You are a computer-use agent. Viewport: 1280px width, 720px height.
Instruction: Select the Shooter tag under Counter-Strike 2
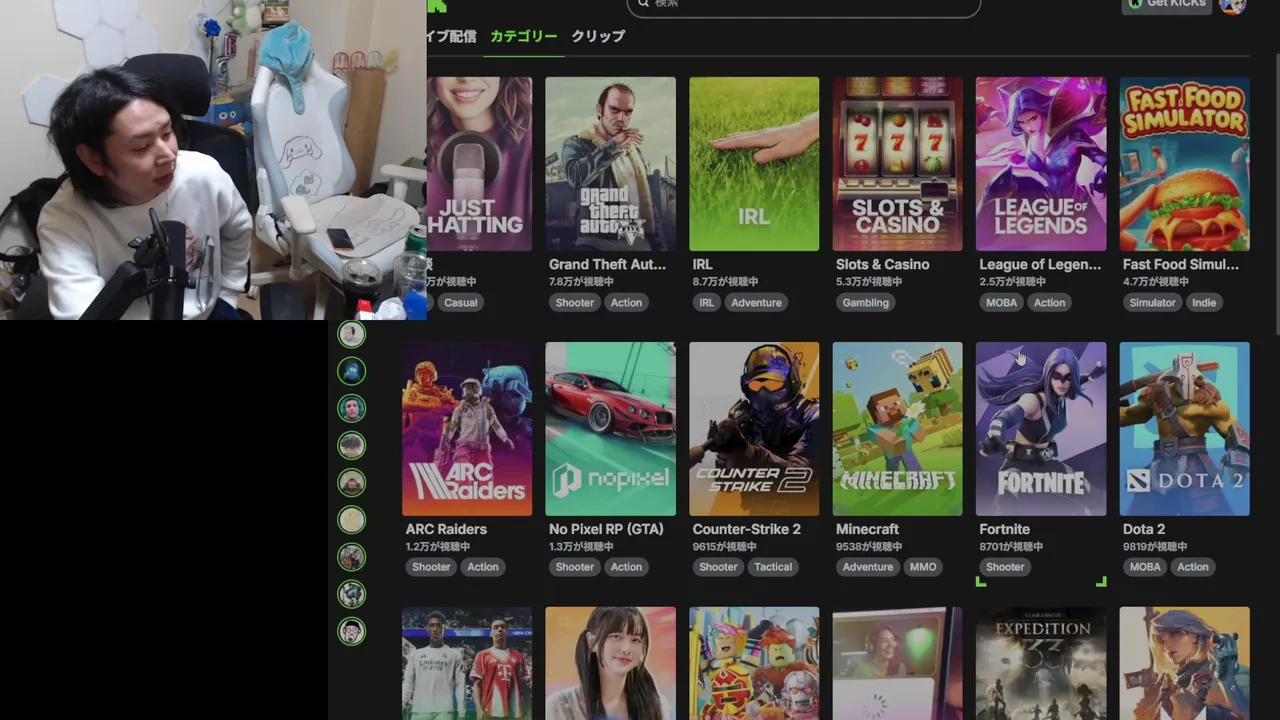(718, 567)
